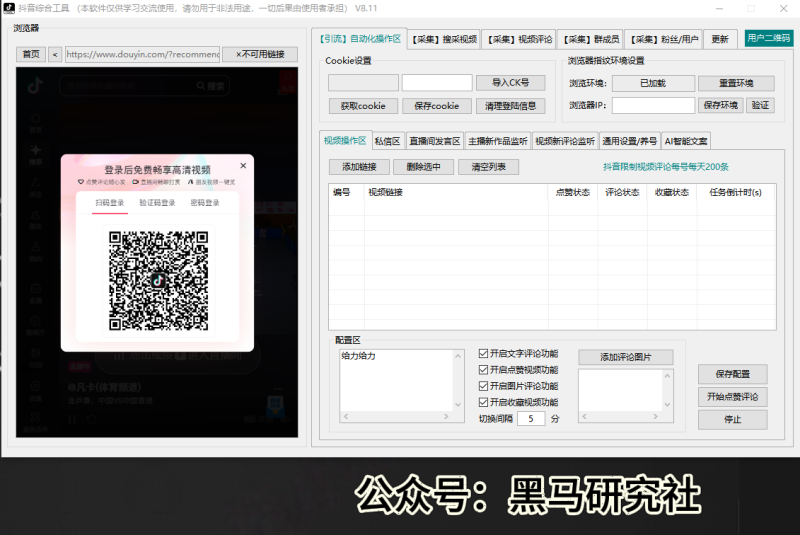Image resolution: width=800 pixels, height=535 pixels.
Task: Switch to 【采集】粉丝/用户 tab
Action: click(x=664, y=39)
